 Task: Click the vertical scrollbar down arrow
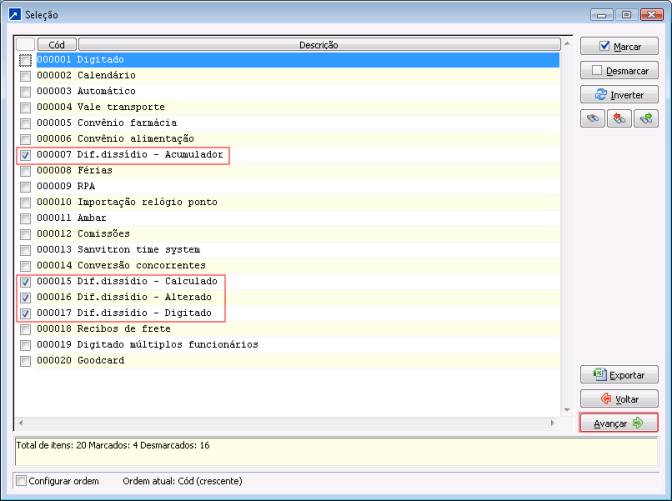[x=567, y=410]
